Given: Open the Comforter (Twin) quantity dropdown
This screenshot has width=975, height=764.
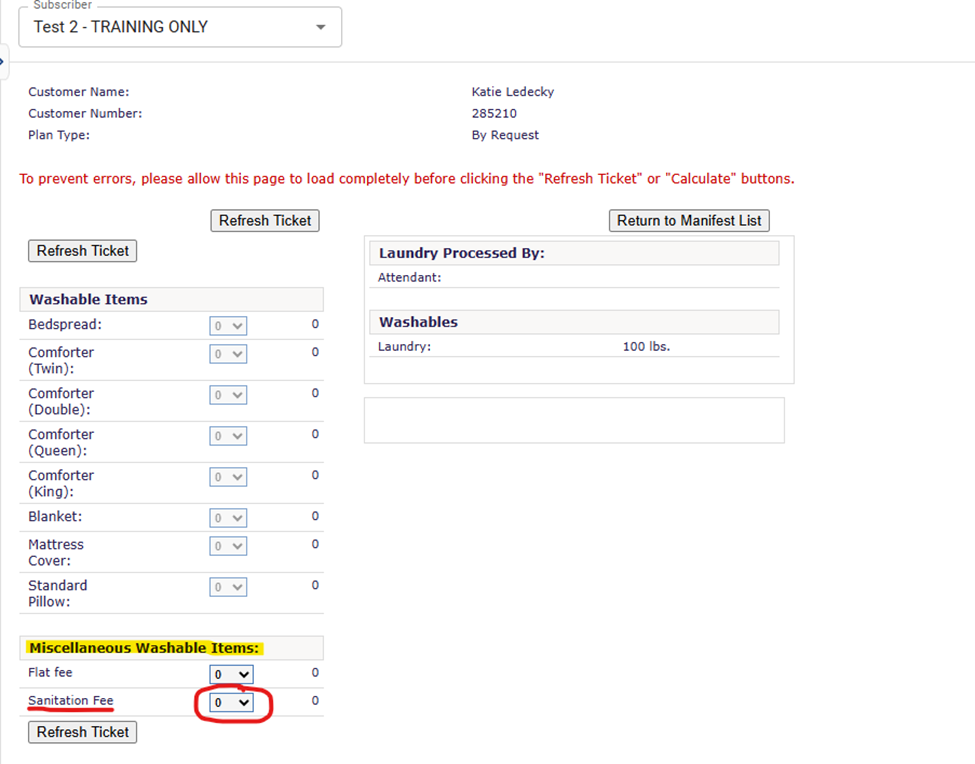Looking at the screenshot, I should pyautogui.click(x=228, y=354).
